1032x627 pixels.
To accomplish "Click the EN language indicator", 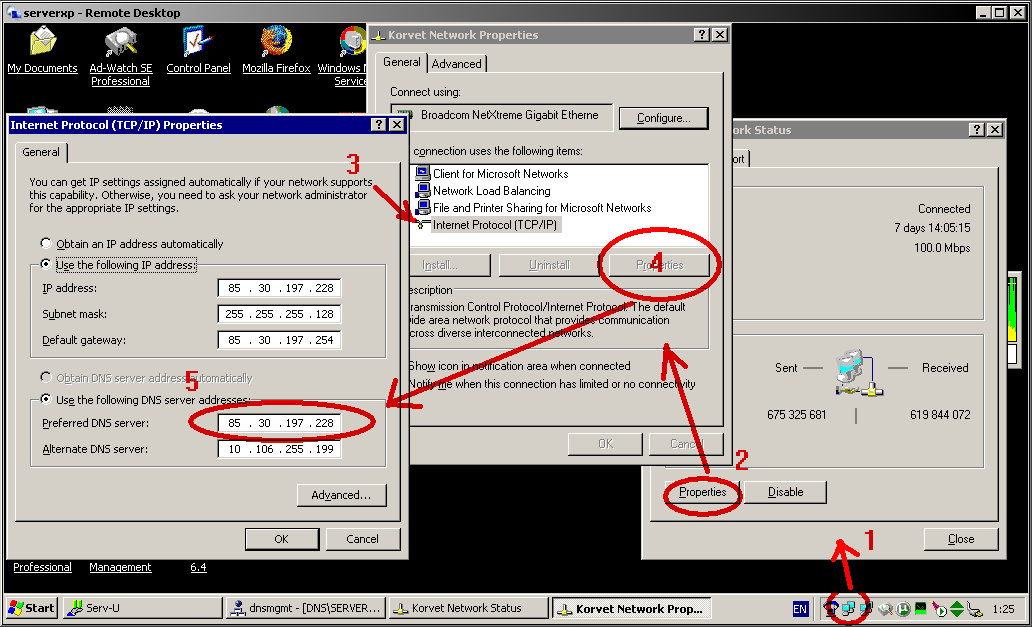I will [x=800, y=609].
